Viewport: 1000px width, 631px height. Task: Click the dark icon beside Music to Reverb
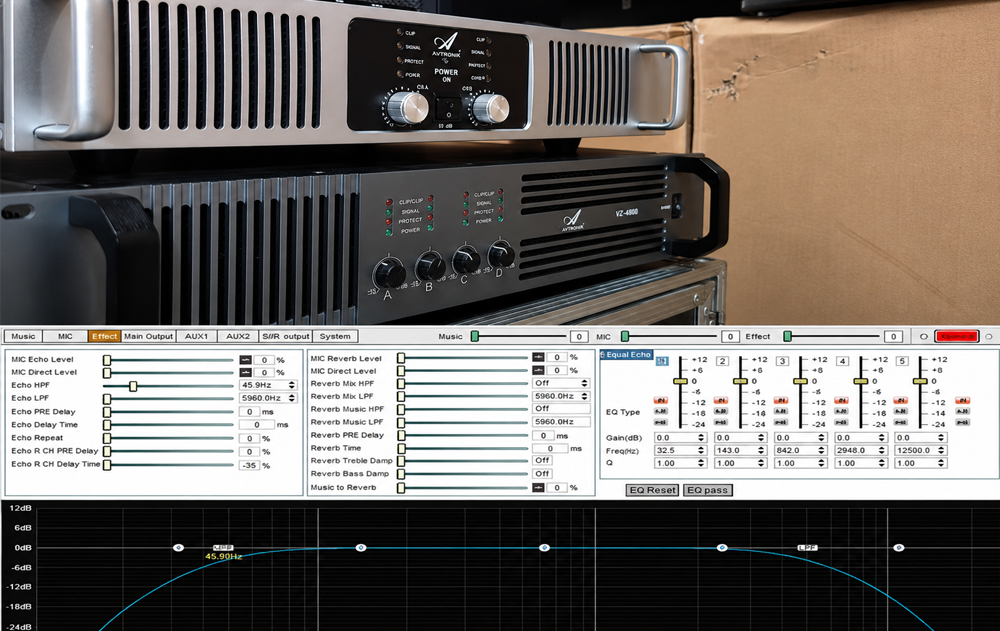pos(538,487)
